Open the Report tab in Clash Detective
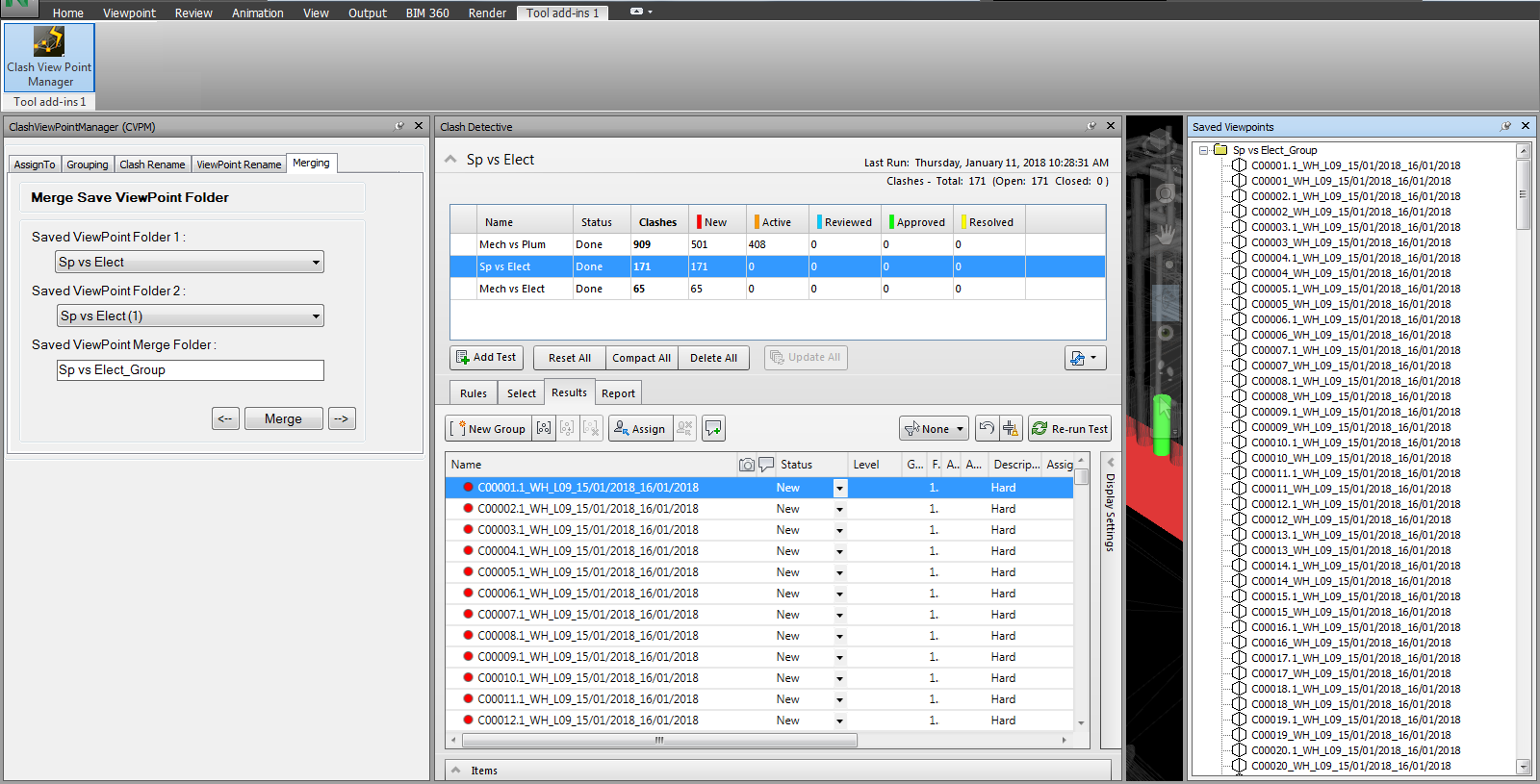Image resolution: width=1540 pixels, height=784 pixels. coord(618,393)
